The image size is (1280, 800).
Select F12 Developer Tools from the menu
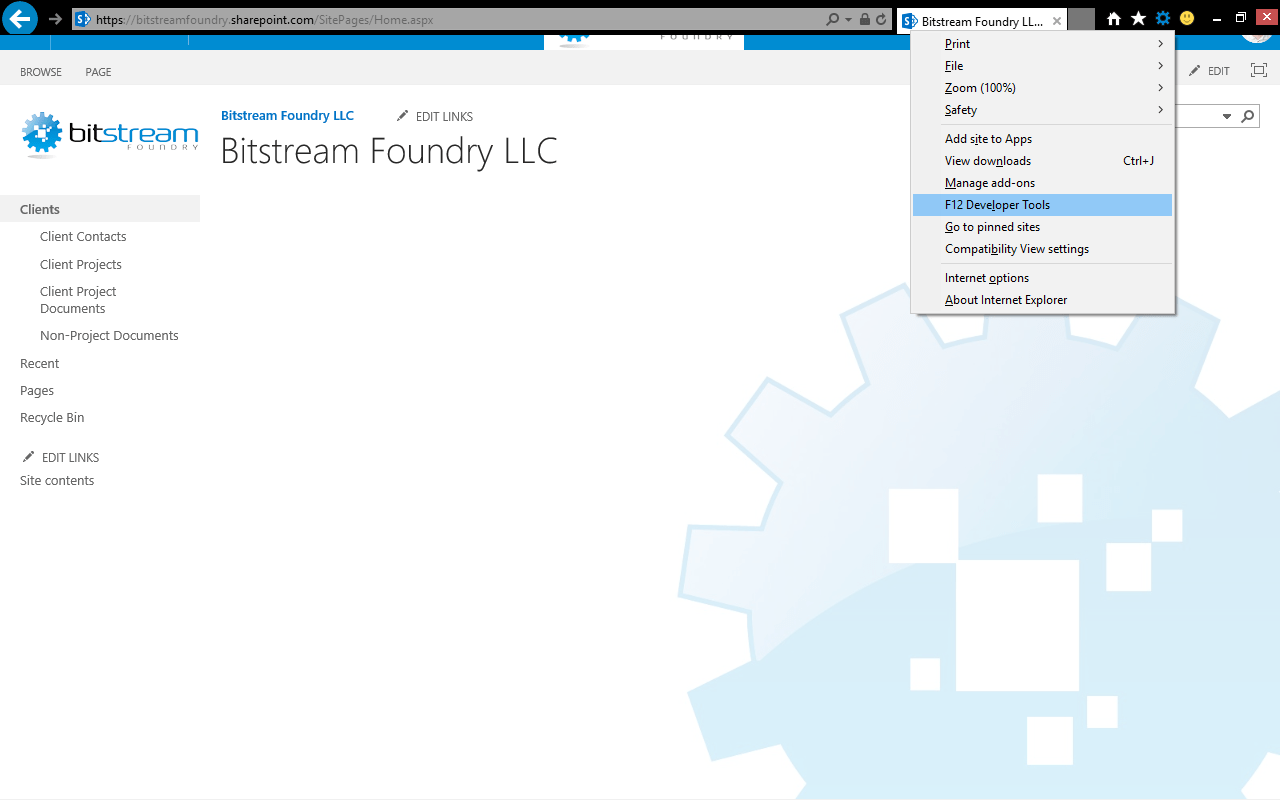coord(997,204)
